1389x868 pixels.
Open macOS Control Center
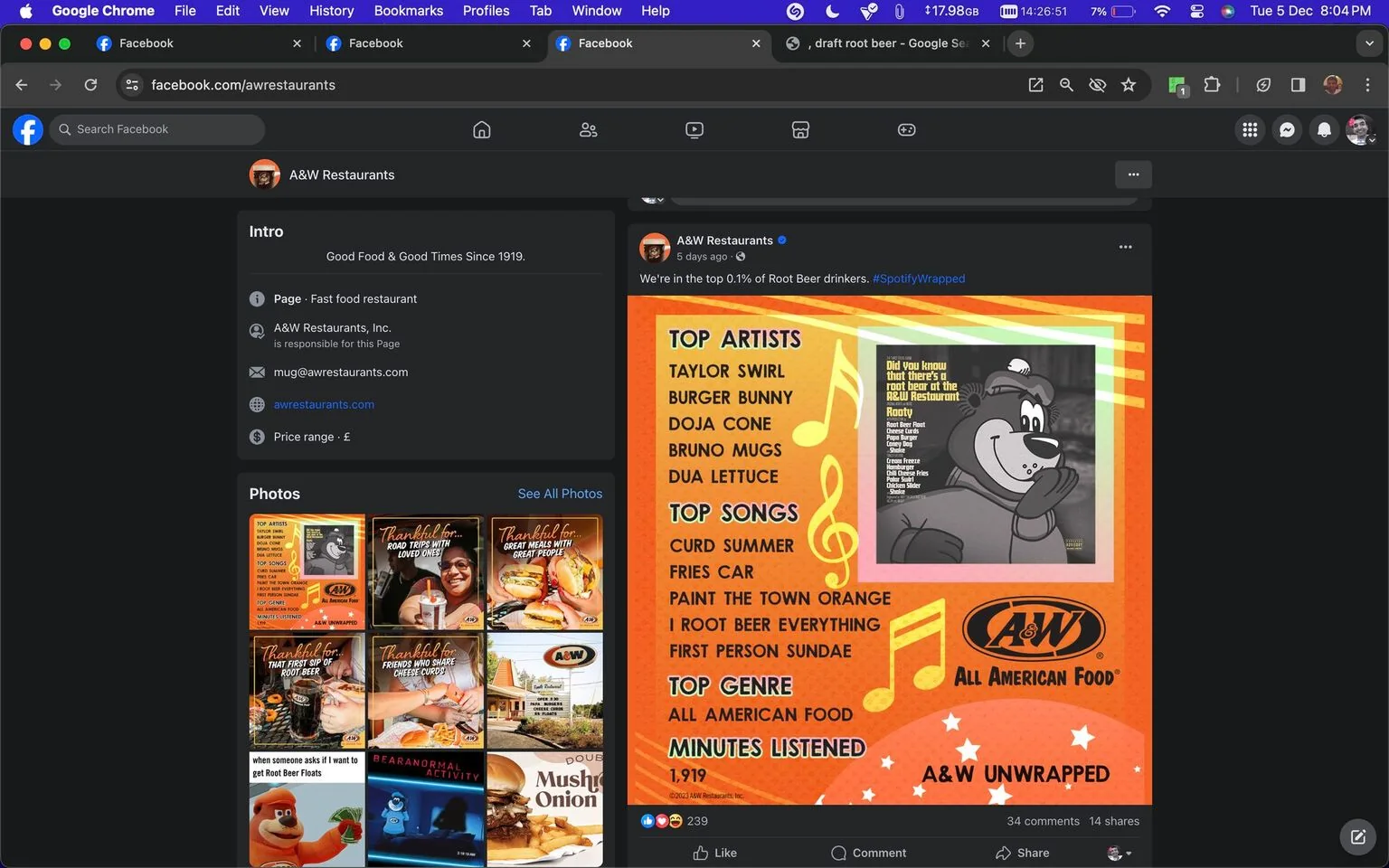(x=1196, y=11)
